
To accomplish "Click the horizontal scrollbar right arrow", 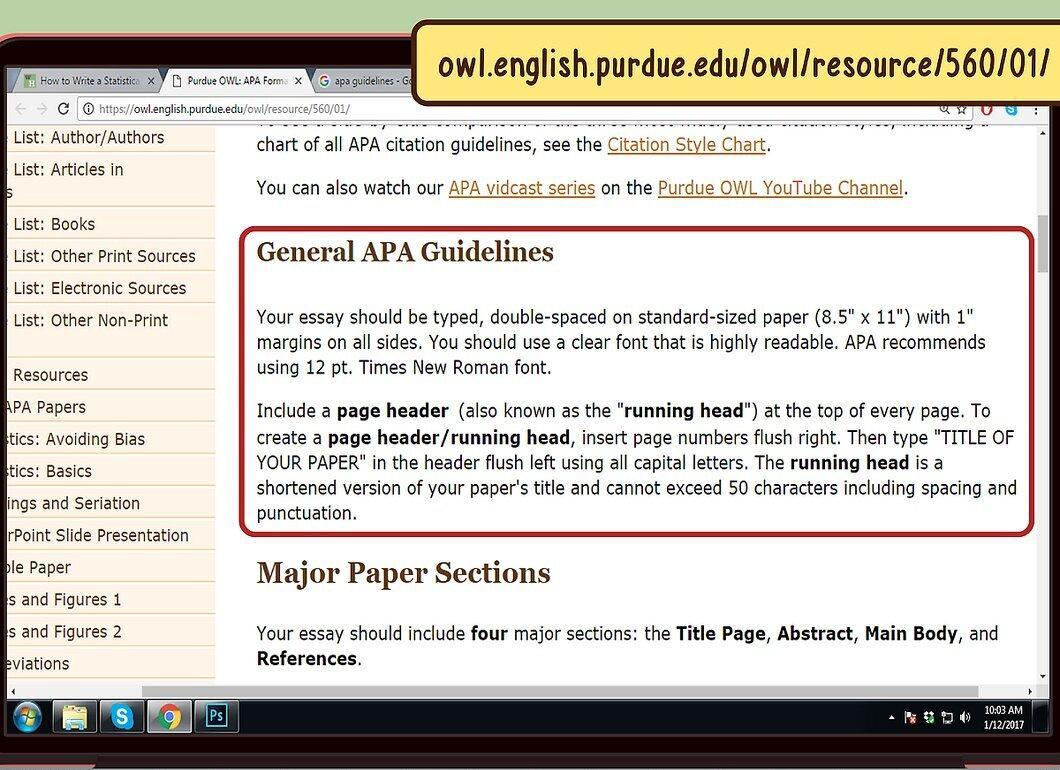I will [1029, 692].
